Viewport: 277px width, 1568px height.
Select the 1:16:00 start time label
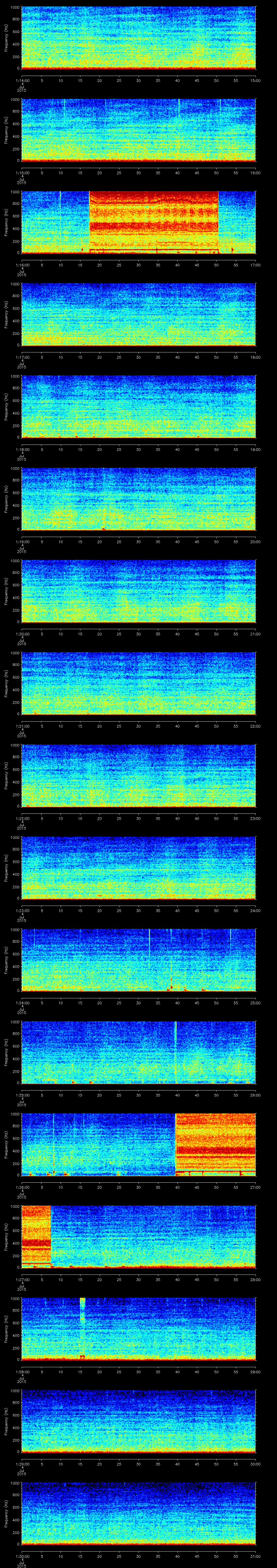(22, 265)
